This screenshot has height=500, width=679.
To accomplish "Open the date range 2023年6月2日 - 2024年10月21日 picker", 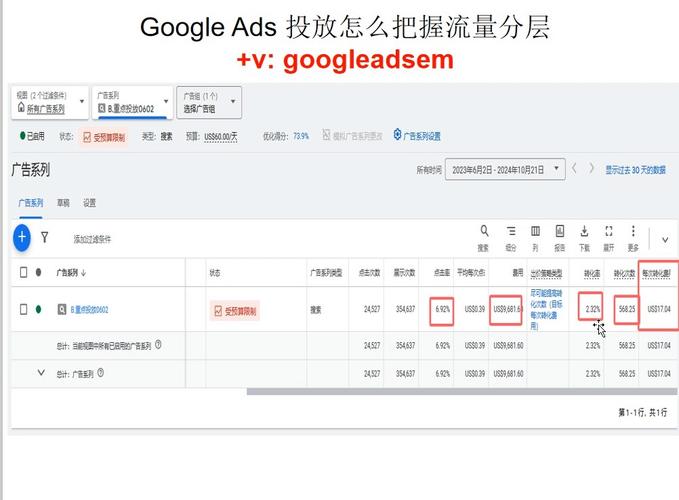I will tap(505, 169).
